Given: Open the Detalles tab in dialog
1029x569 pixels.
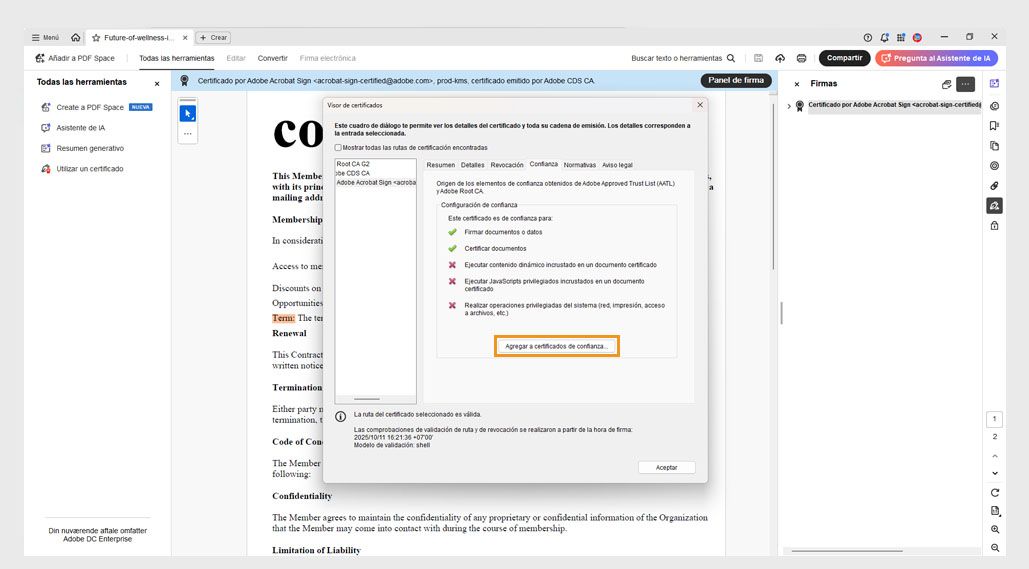Looking at the screenshot, I should click(x=472, y=165).
